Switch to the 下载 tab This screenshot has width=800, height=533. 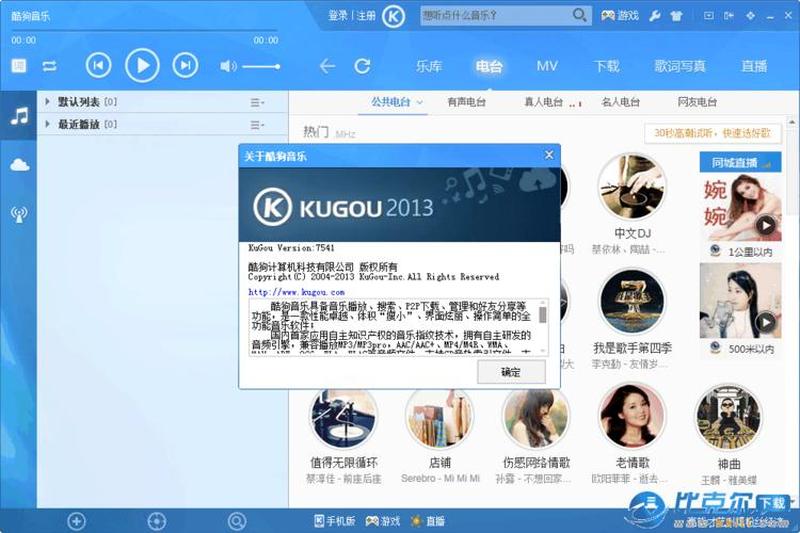tap(606, 66)
